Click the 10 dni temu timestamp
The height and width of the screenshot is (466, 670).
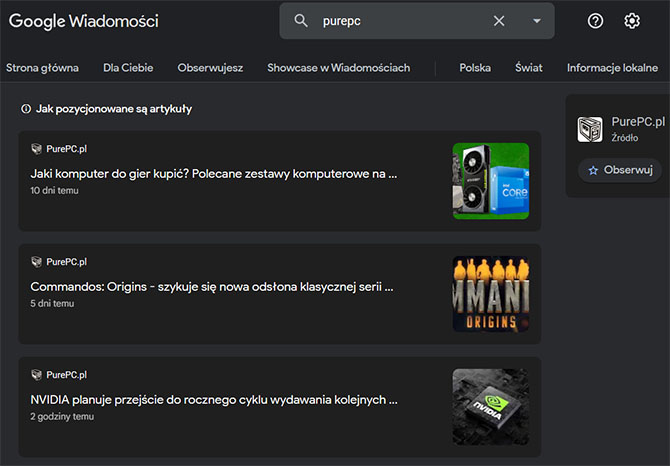(54, 191)
